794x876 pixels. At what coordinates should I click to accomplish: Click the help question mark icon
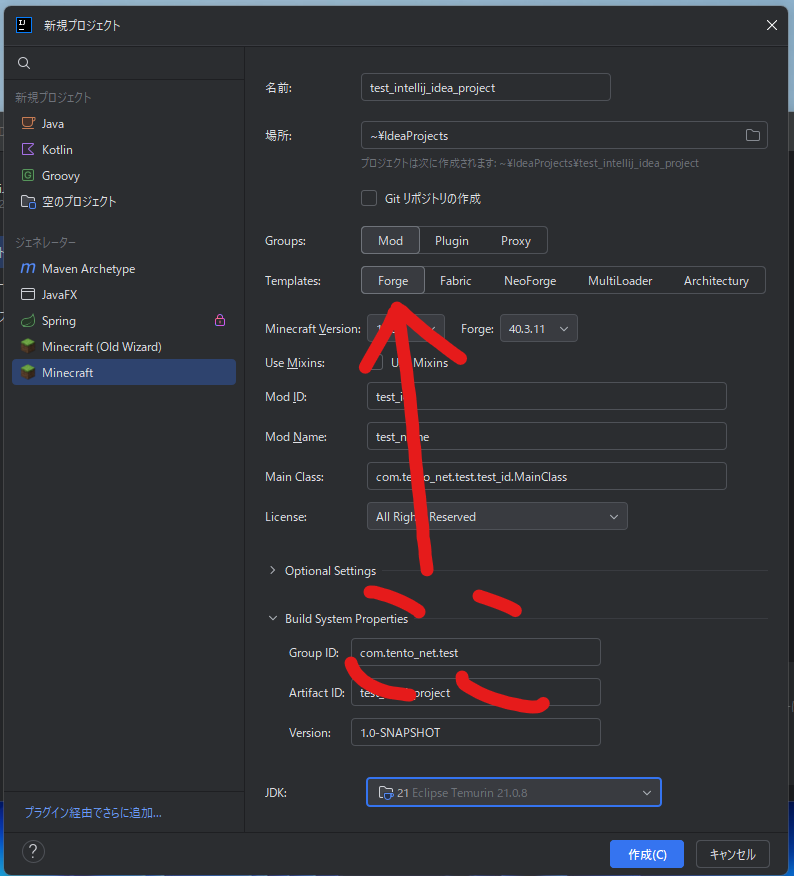tap(33, 852)
